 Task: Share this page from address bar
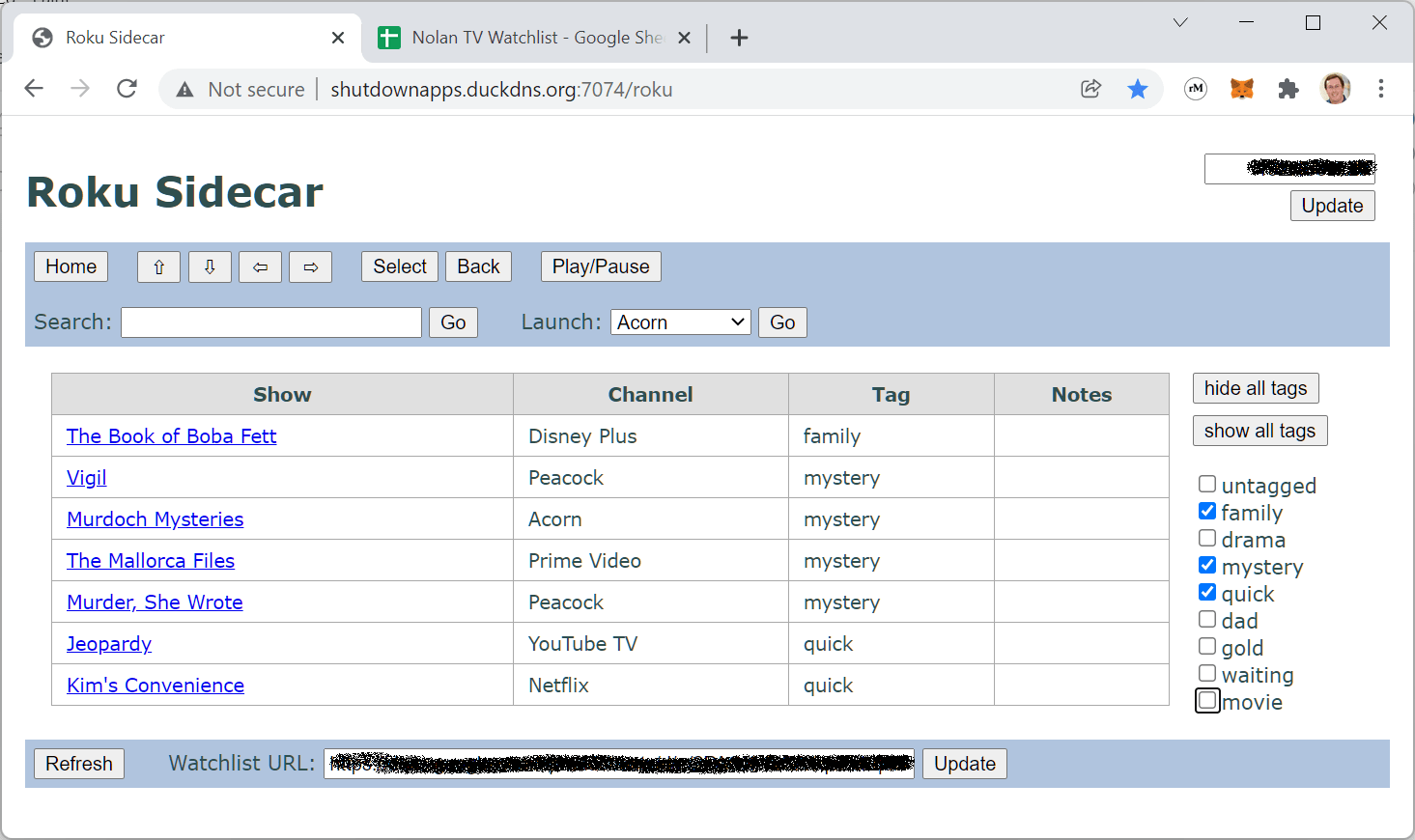pos(1091,89)
